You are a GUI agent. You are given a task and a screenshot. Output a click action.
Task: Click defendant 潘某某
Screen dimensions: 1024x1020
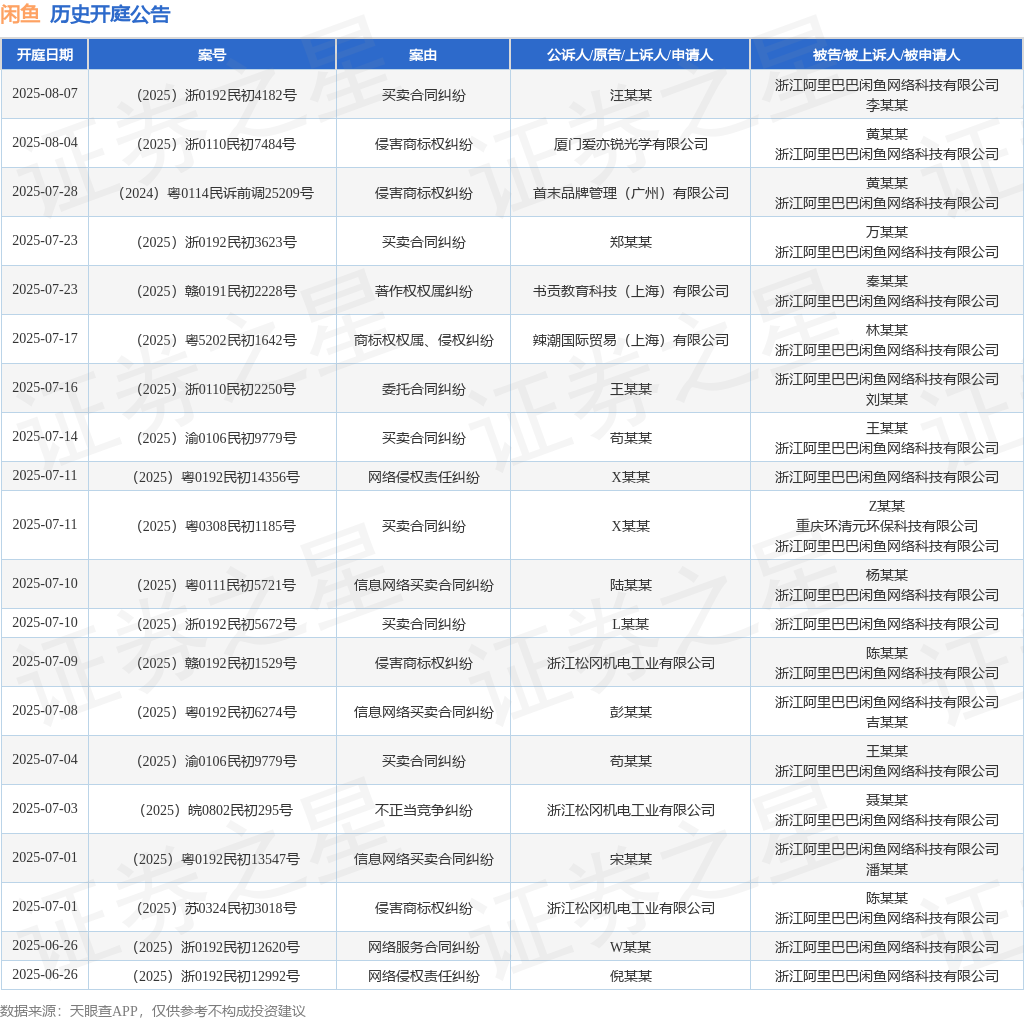coord(886,869)
